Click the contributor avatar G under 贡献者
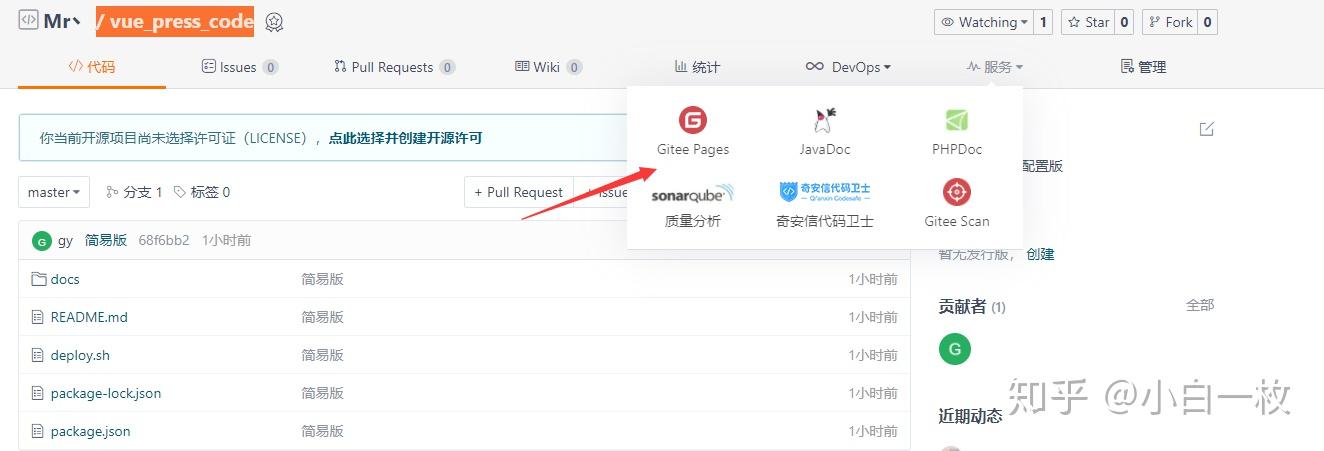This screenshot has width=1324, height=451. tap(955, 349)
